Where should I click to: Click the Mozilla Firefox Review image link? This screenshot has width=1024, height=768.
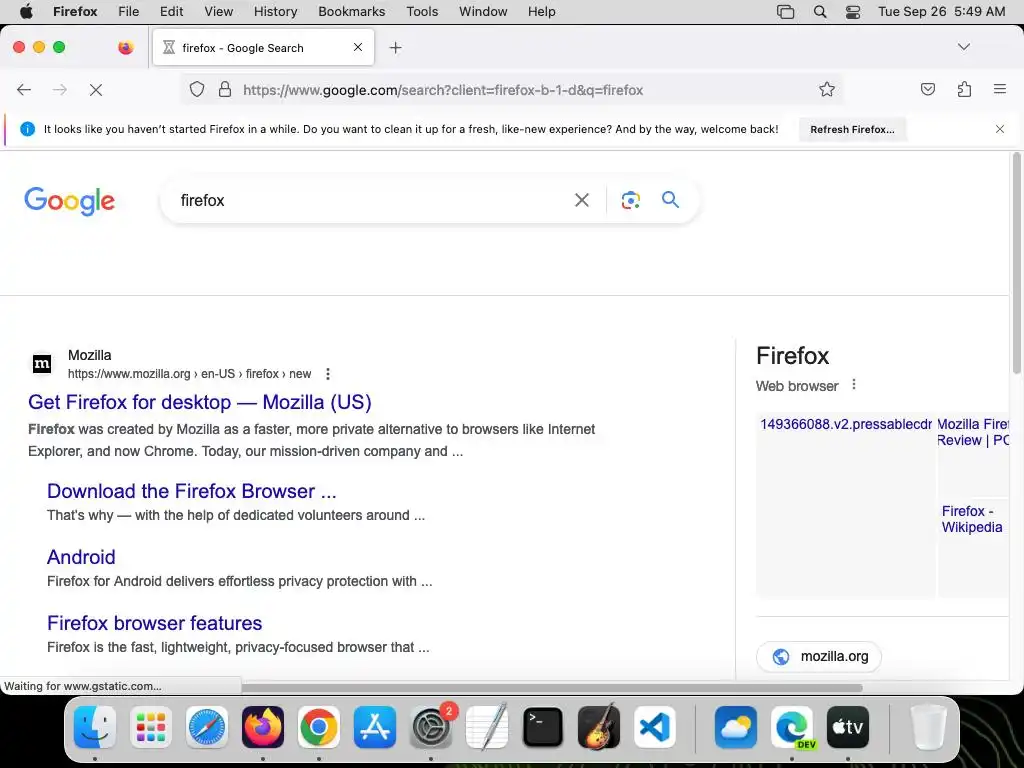coord(973,432)
